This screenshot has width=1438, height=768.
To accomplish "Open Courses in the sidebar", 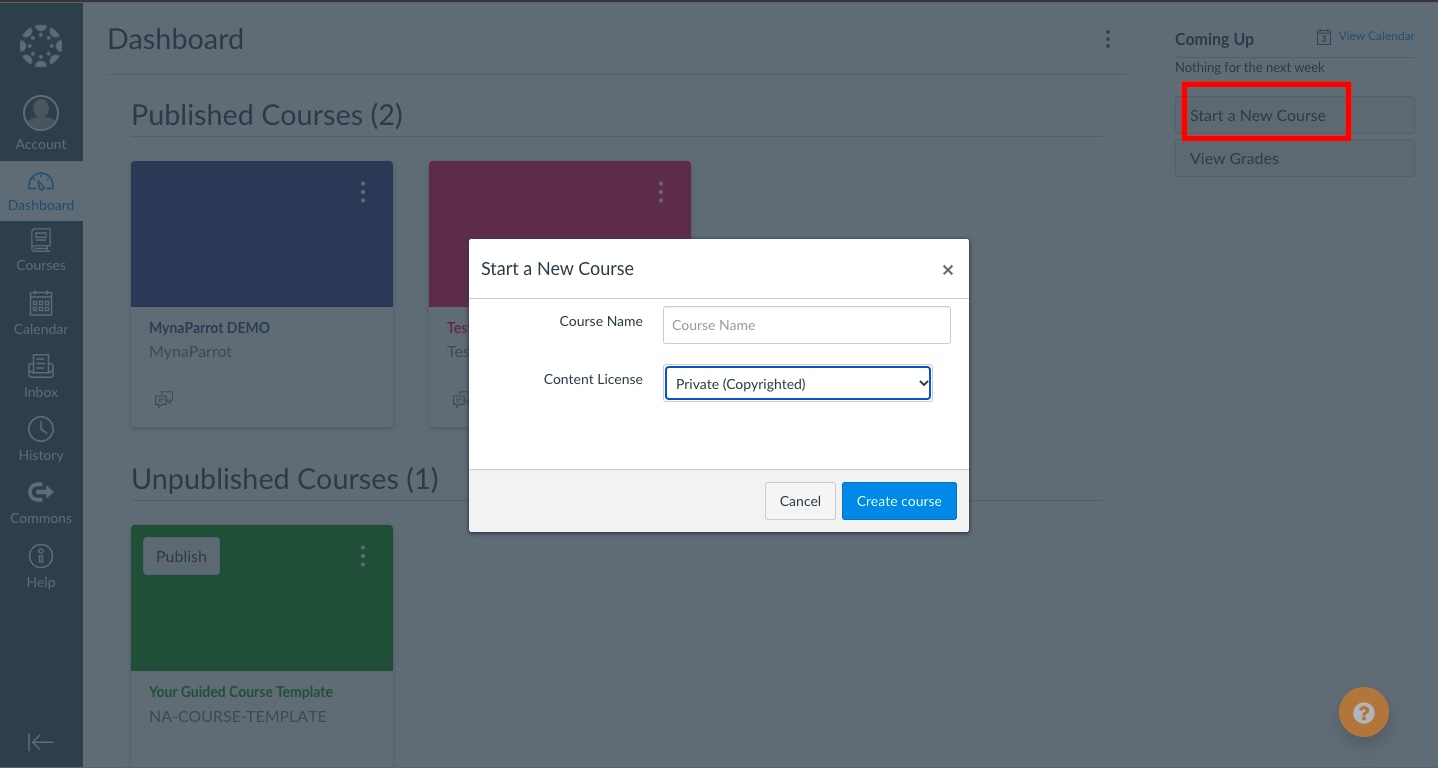I will click(41, 251).
